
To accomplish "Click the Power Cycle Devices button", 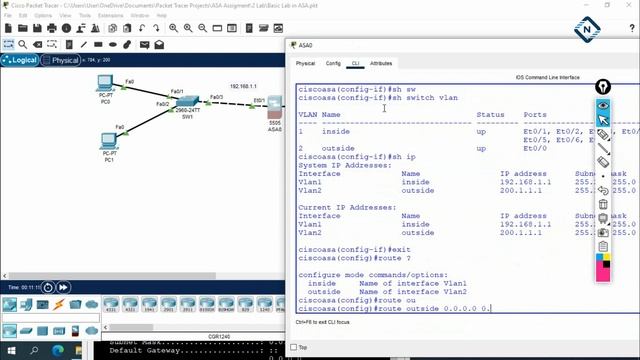I will pos(48,288).
